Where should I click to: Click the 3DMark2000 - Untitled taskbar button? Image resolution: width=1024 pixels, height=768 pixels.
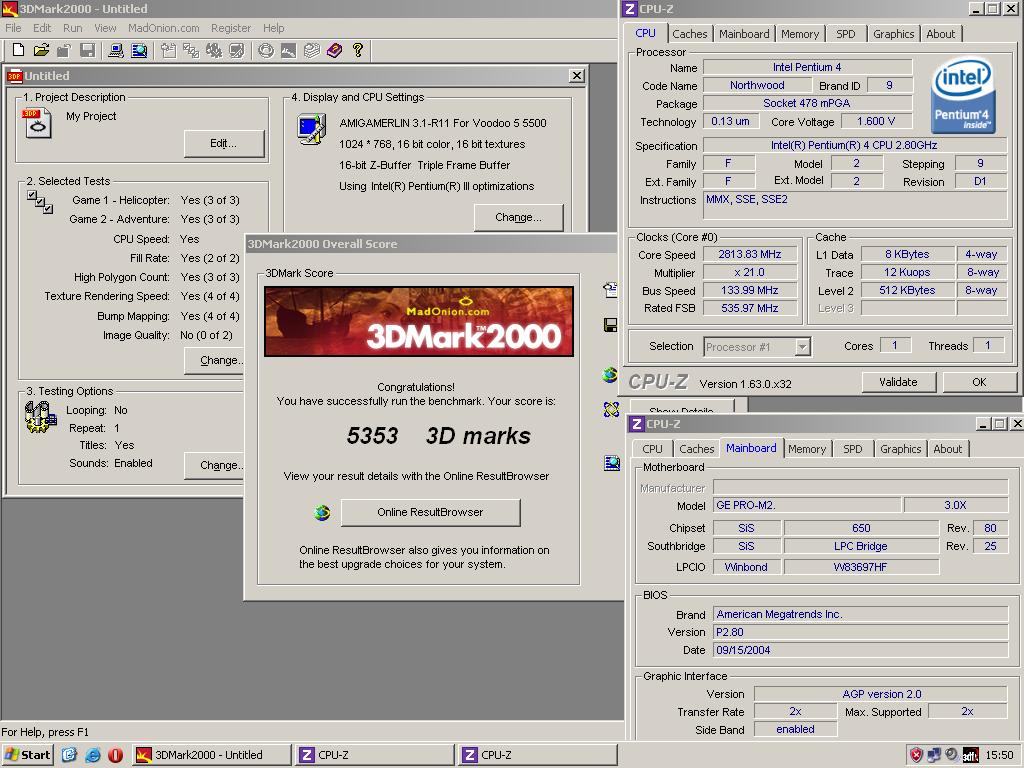pos(212,755)
